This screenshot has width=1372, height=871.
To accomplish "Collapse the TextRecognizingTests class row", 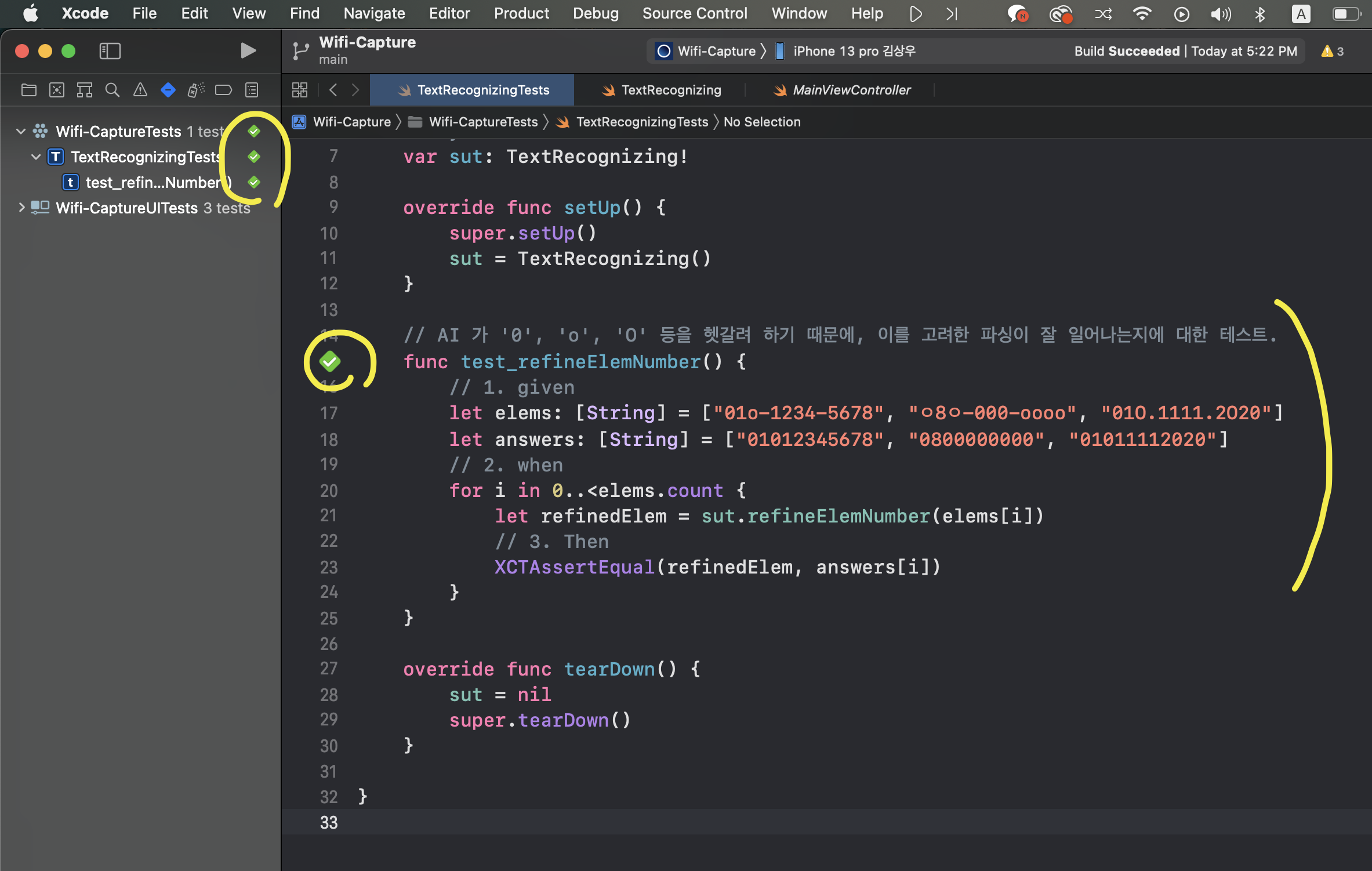I will click(x=36, y=157).
